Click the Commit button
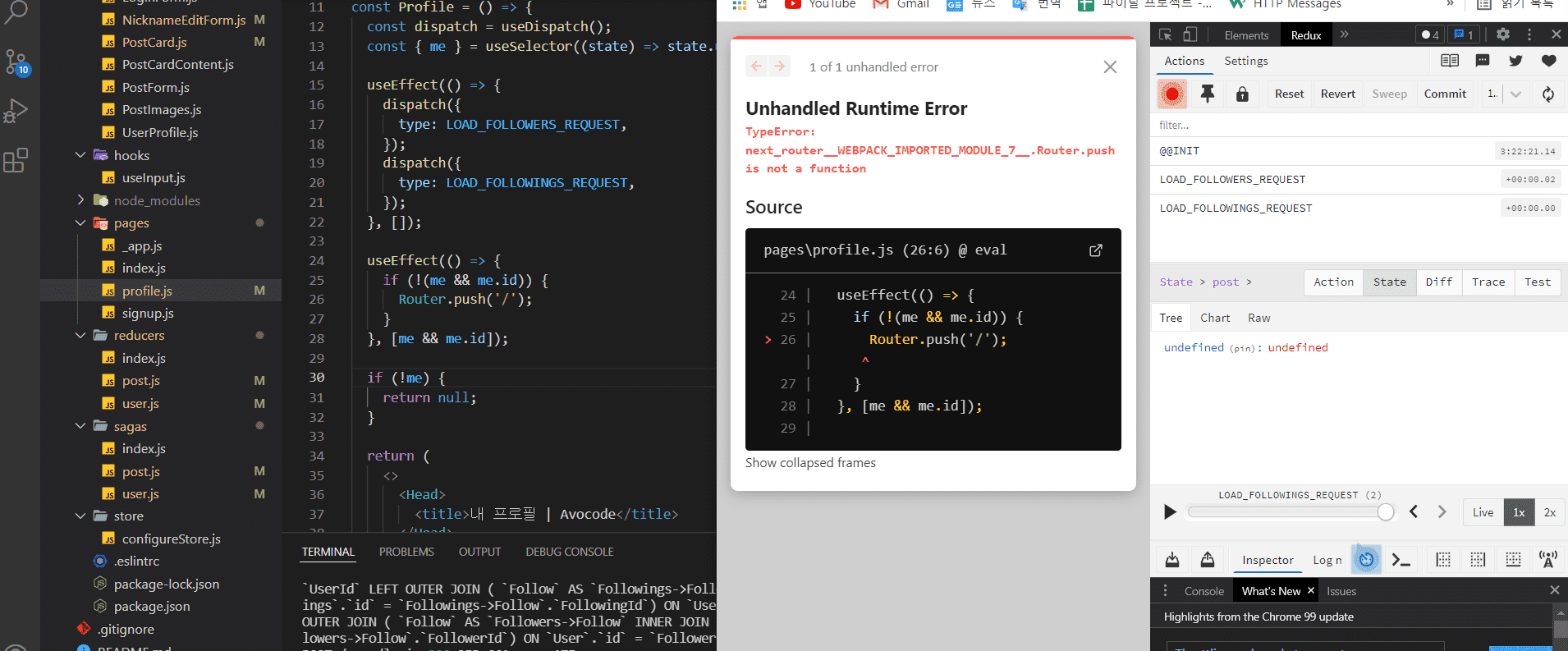 point(1445,94)
